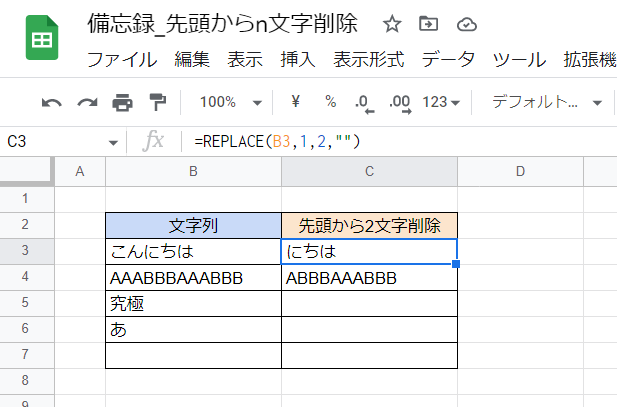Click the document title 備忘録_先頭からn文字削除
This screenshot has width=617, height=407.
(x=222, y=24)
